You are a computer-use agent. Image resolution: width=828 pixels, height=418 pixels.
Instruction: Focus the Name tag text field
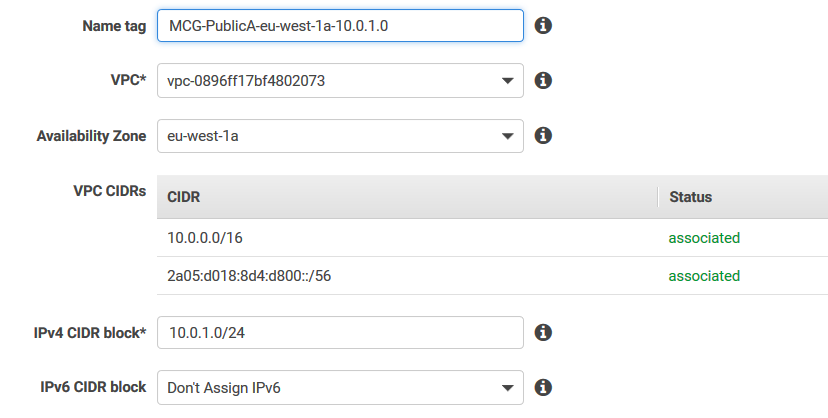340,26
